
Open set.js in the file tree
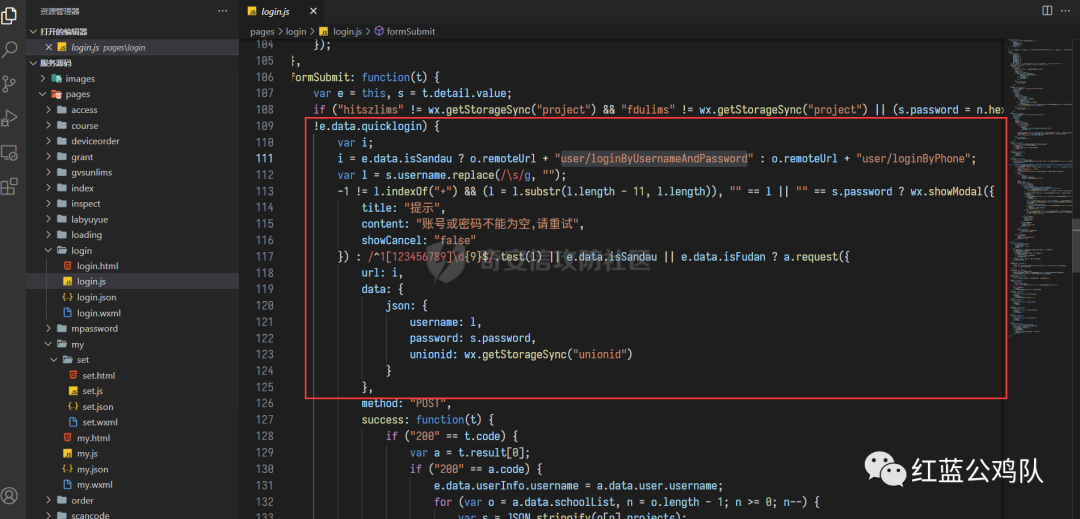pos(92,391)
